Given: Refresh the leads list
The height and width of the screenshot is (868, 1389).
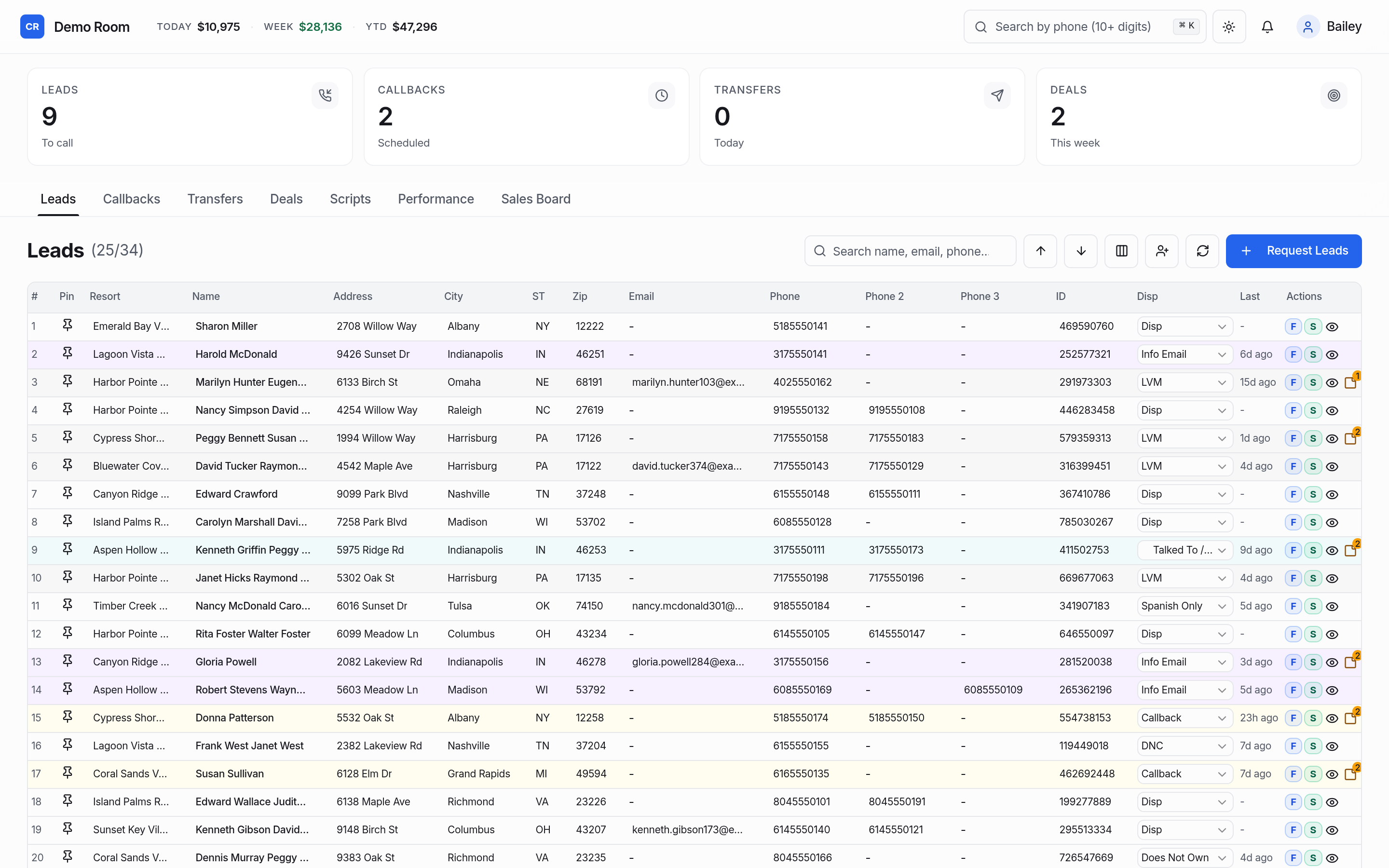Looking at the screenshot, I should (x=1202, y=251).
